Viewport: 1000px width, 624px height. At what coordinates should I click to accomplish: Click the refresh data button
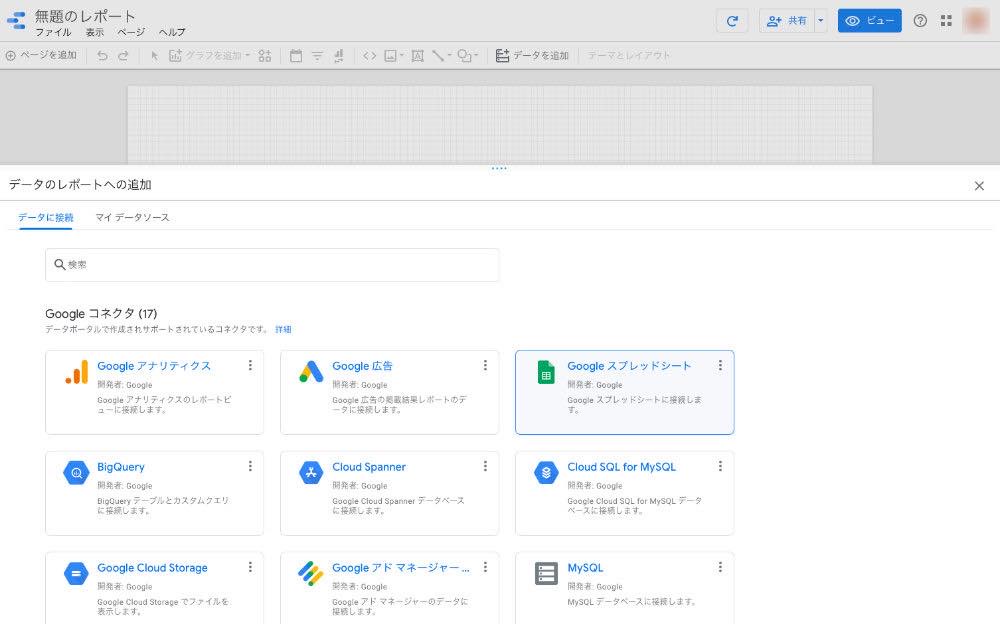click(732, 21)
